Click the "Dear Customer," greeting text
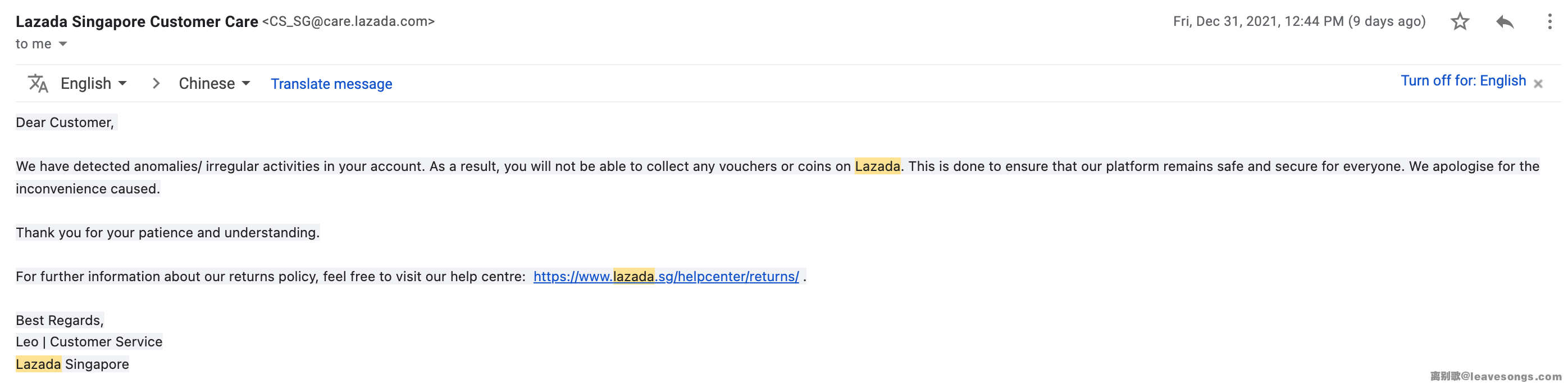 click(65, 123)
